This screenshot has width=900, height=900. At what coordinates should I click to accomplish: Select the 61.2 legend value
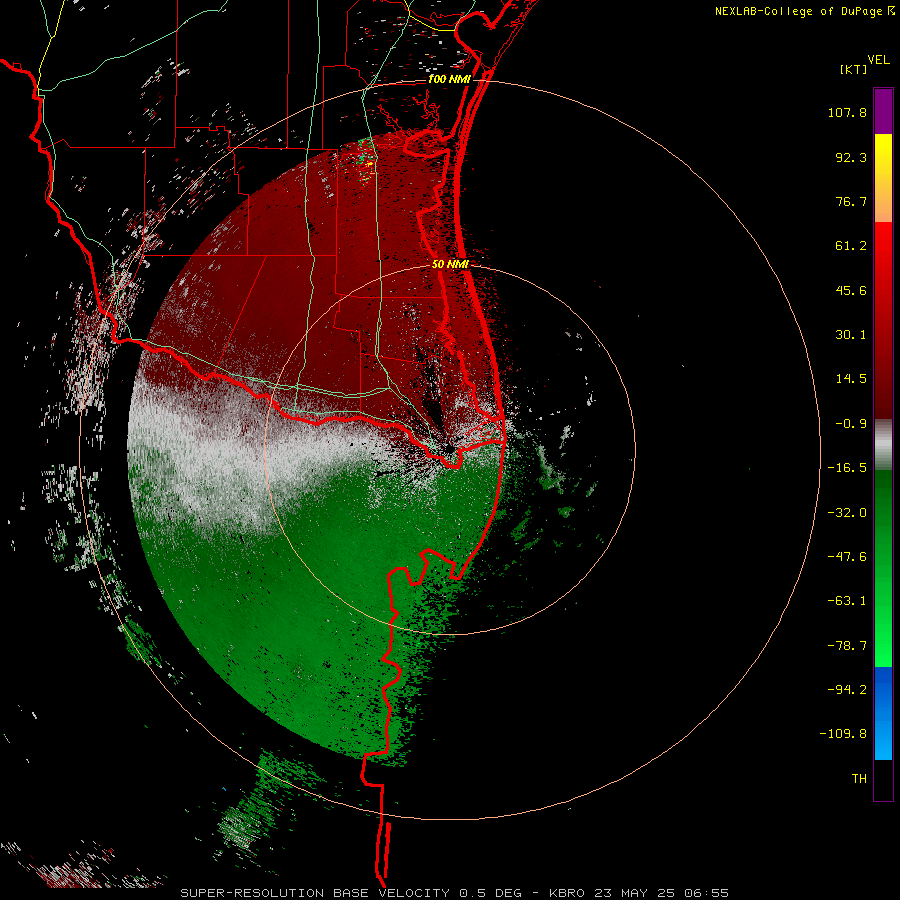coord(851,246)
